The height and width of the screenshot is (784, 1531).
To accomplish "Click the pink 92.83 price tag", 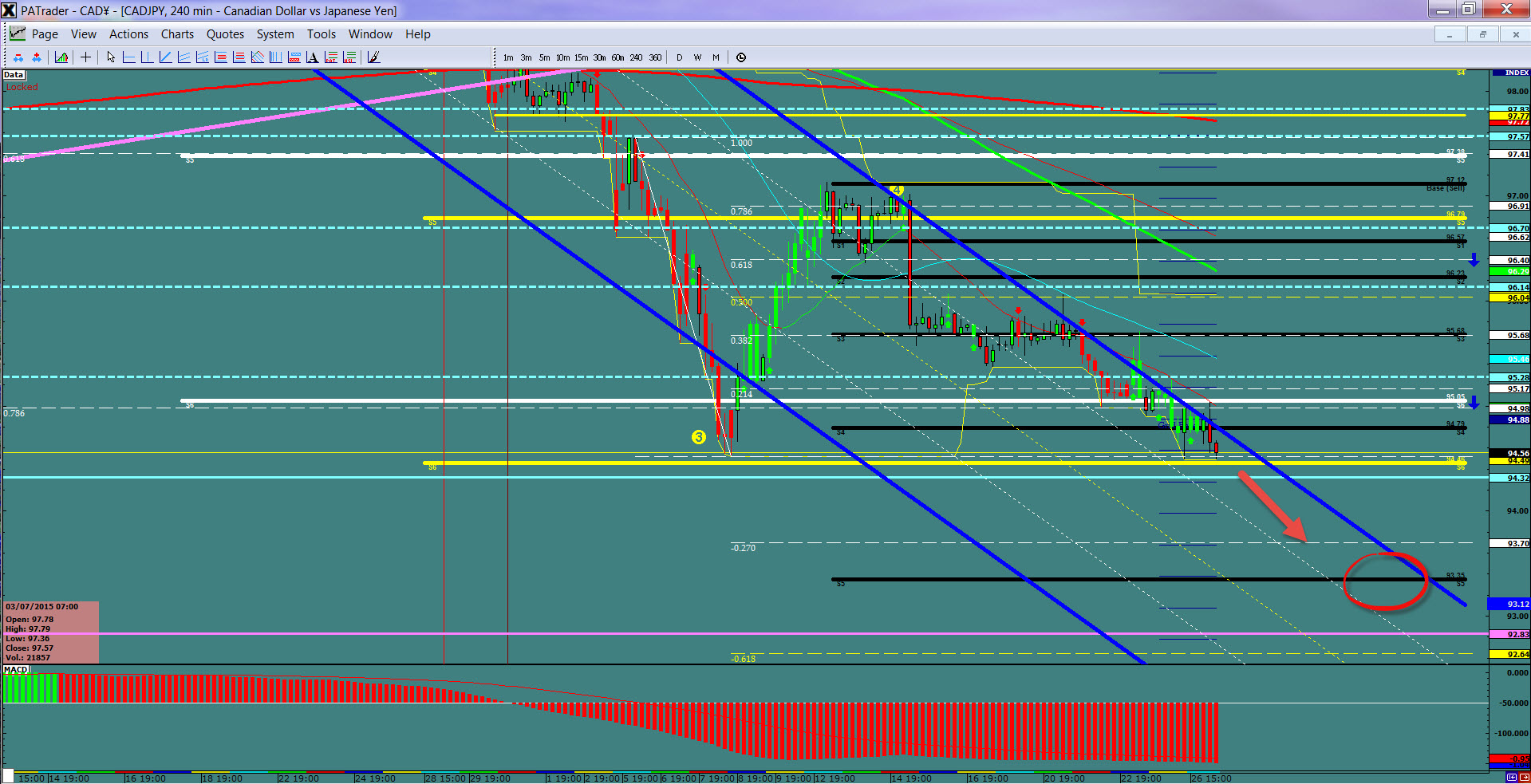I will pyautogui.click(x=1509, y=634).
